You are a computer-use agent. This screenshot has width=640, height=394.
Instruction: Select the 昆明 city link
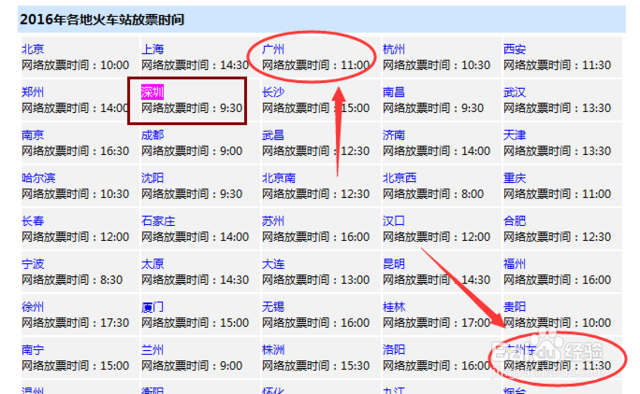394,264
